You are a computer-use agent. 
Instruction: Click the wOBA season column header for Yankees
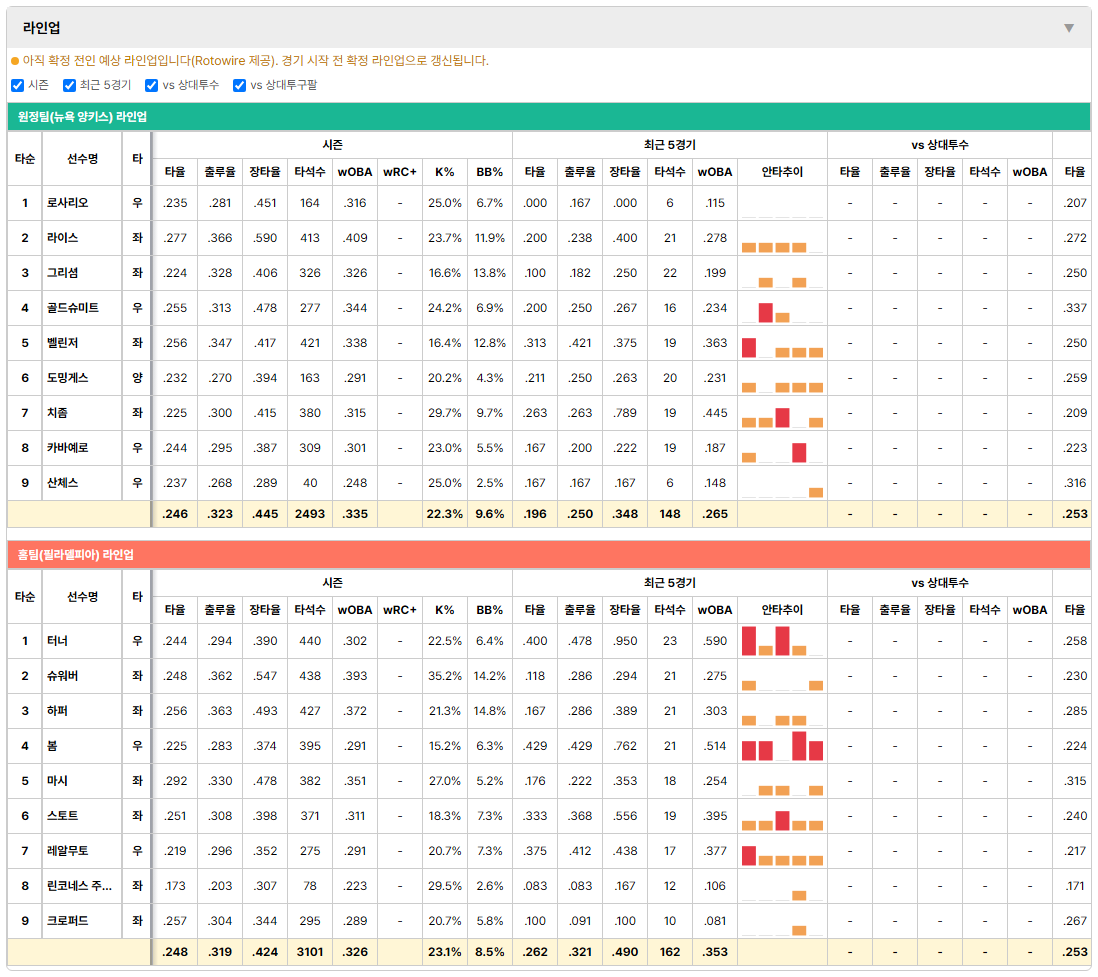coord(355,172)
